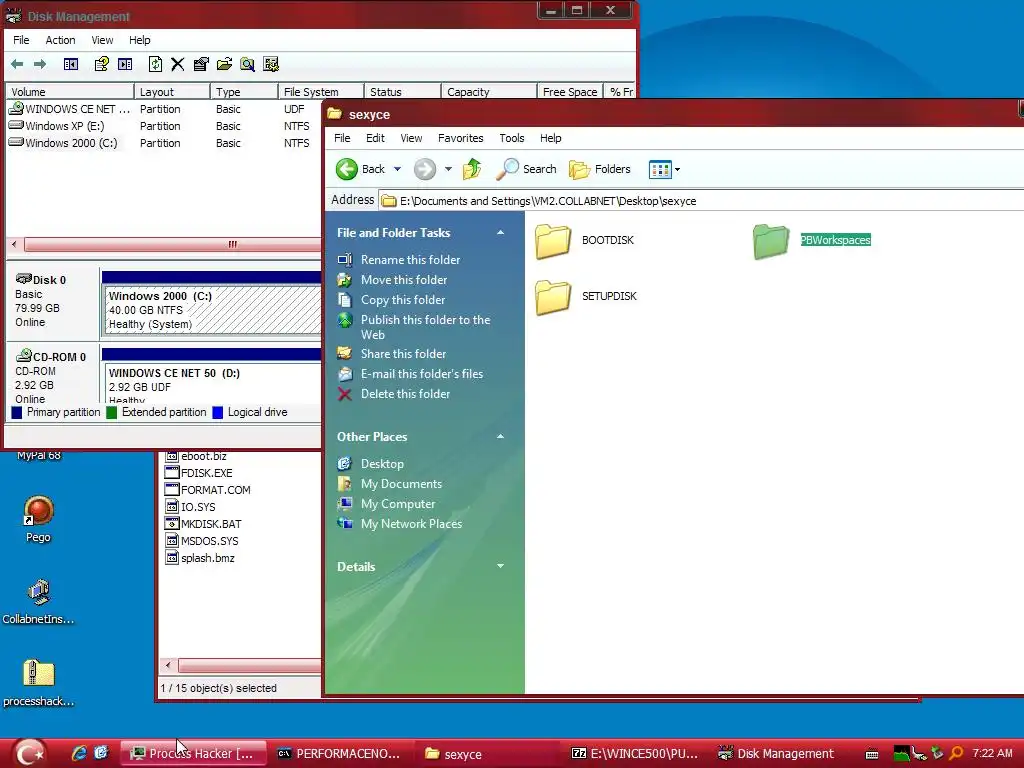Go Back in sexyce Explorer window
Viewport: 1024px width, 768px height.
(360, 169)
